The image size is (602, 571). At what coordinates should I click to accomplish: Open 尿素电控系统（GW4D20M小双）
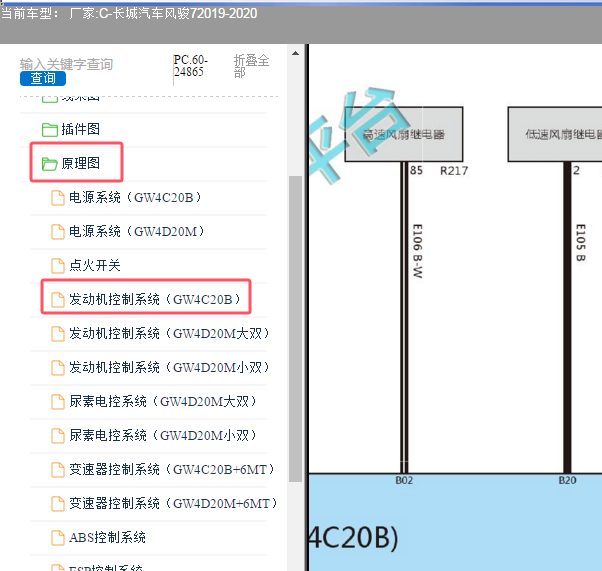tap(163, 435)
